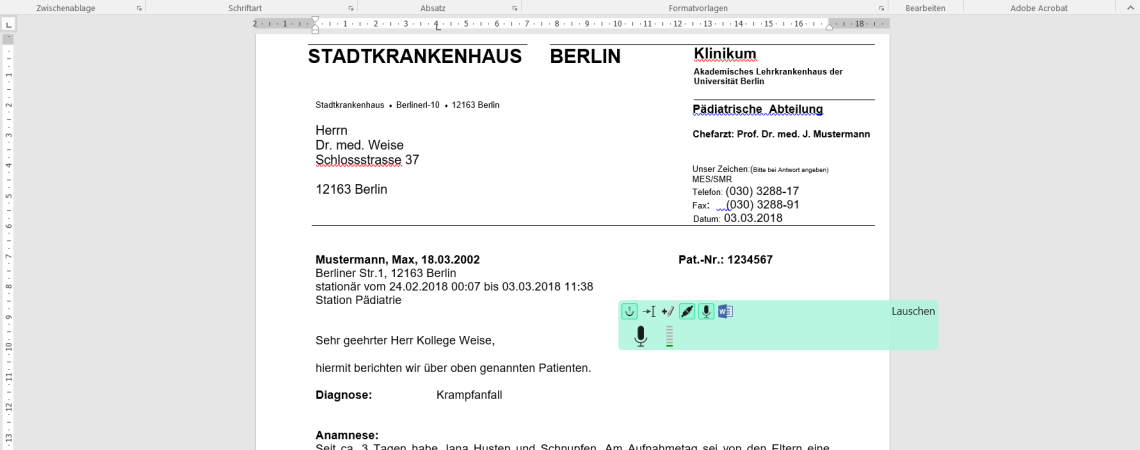Click the first line indent marker on ruler
The height and width of the screenshot is (450, 1140).
(315, 20)
